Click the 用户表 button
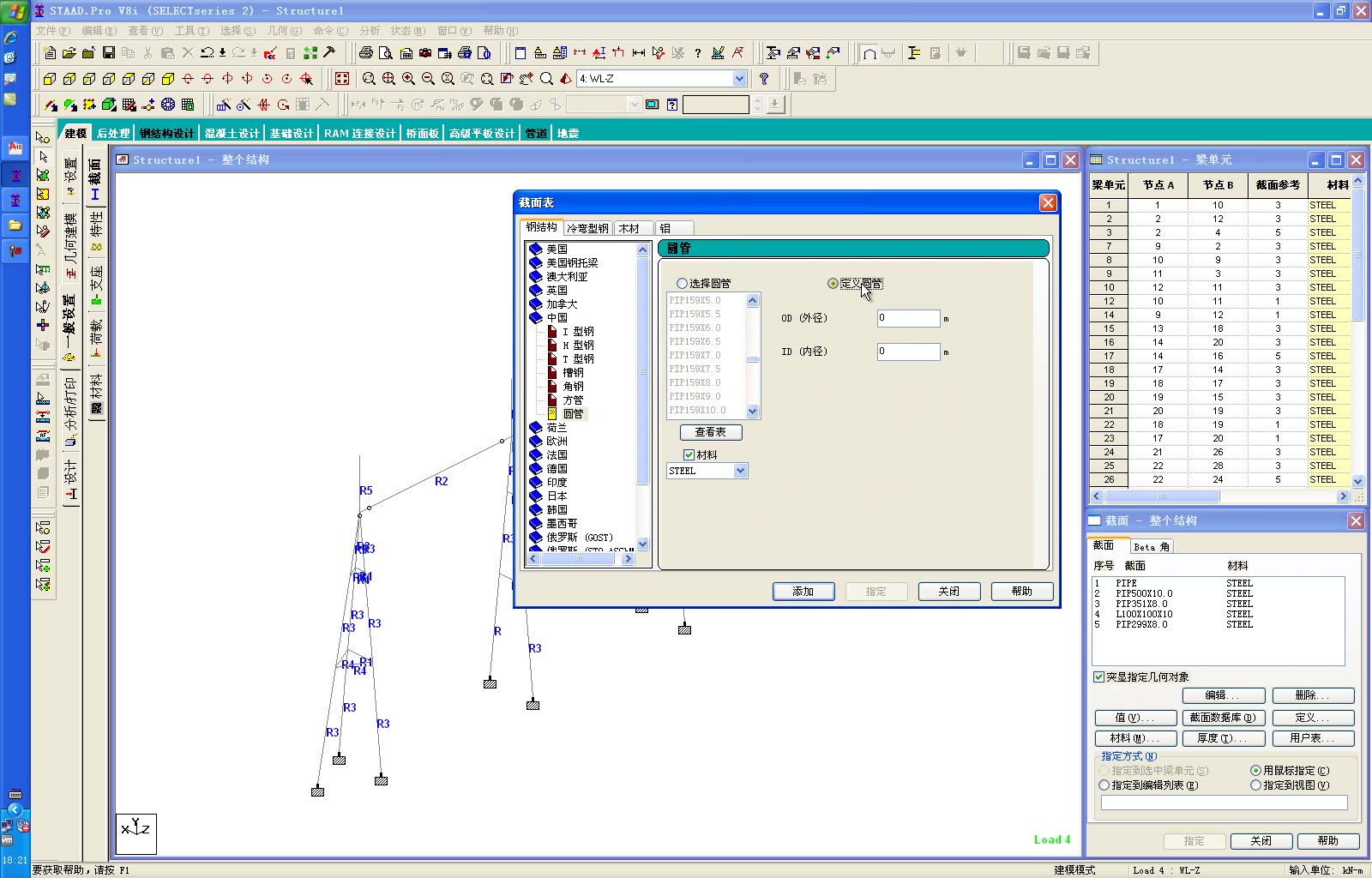This screenshot has width=1372, height=878. [x=1313, y=738]
